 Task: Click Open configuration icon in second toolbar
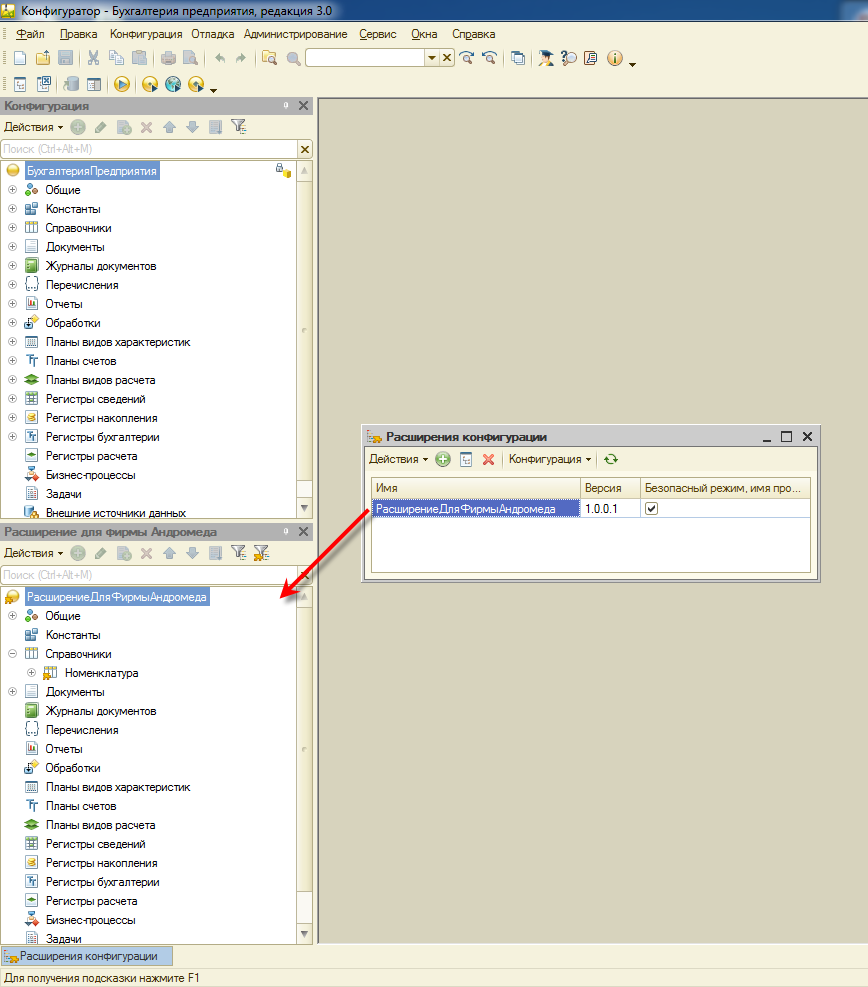click(20, 84)
